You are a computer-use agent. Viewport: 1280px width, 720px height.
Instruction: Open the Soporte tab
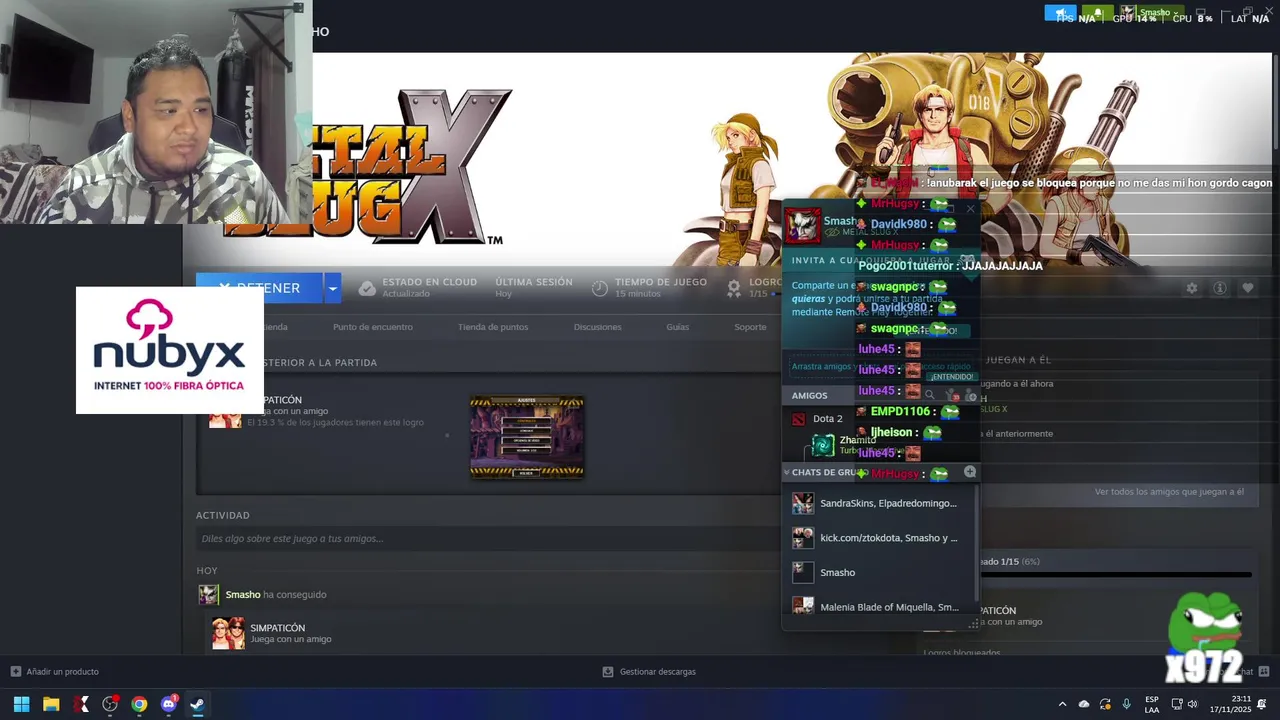[x=750, y=327]
